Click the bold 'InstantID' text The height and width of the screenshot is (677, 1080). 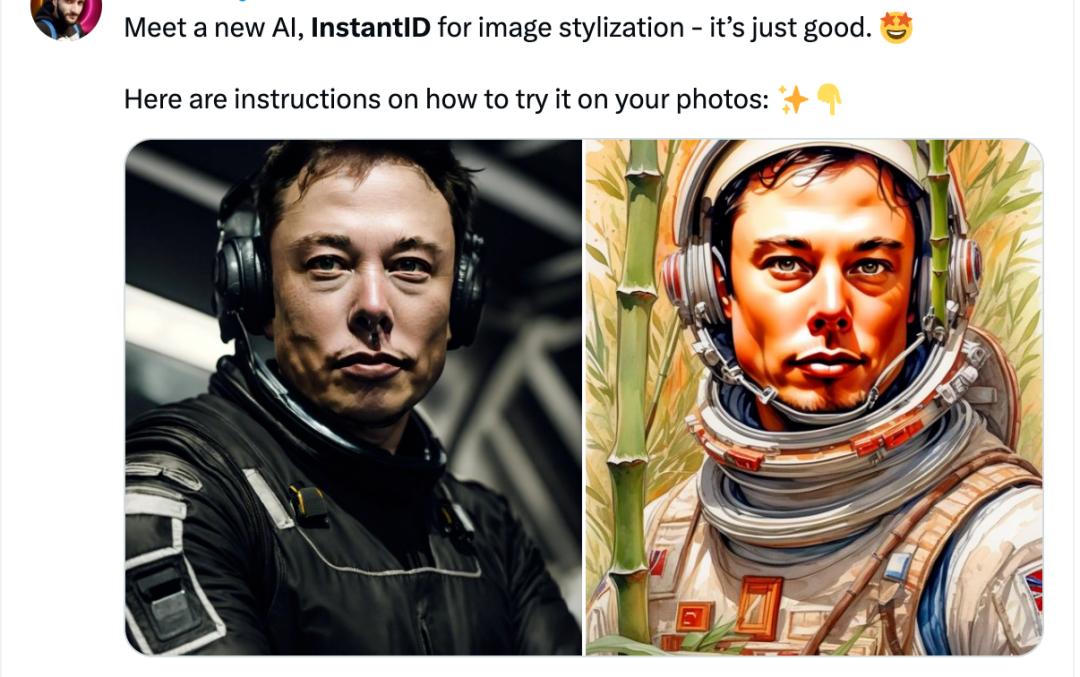[x=371, y=28]
